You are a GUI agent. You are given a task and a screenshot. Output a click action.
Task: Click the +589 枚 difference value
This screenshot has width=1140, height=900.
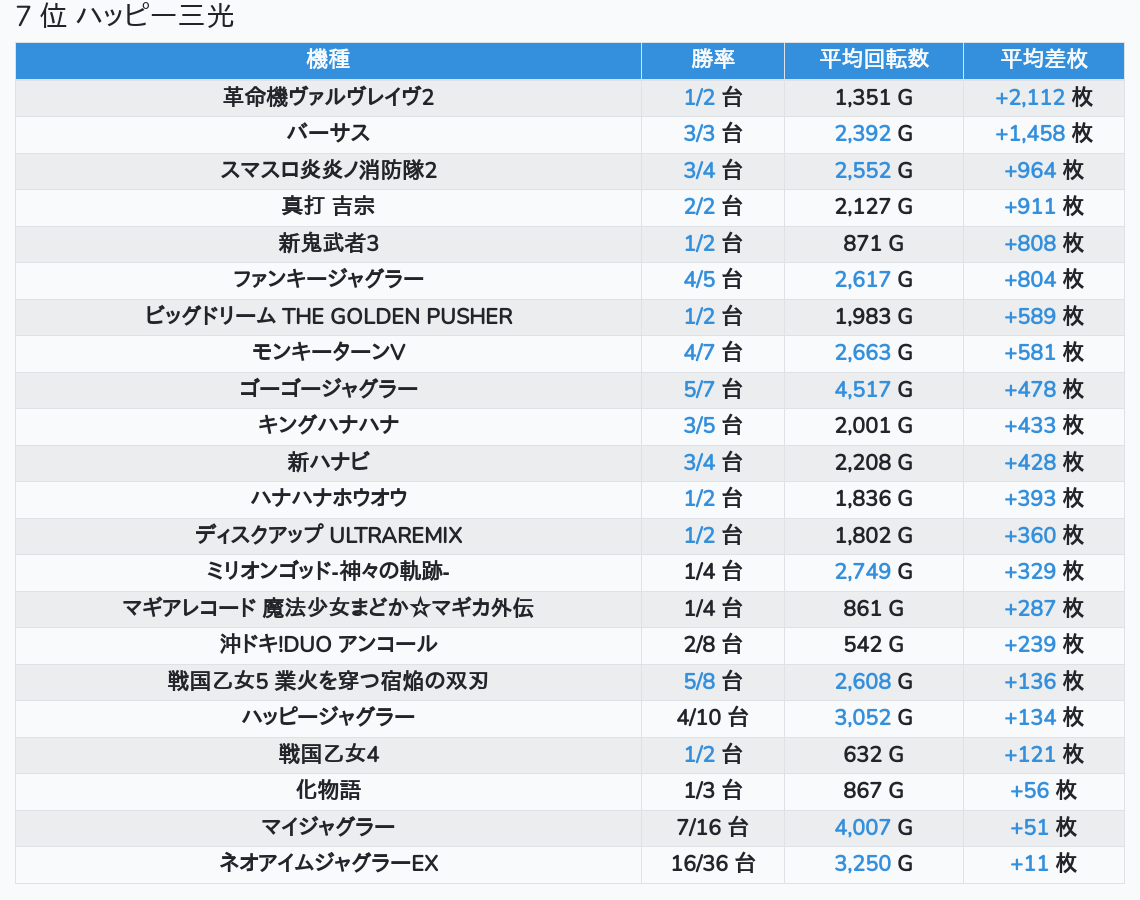click(1043, 317)
